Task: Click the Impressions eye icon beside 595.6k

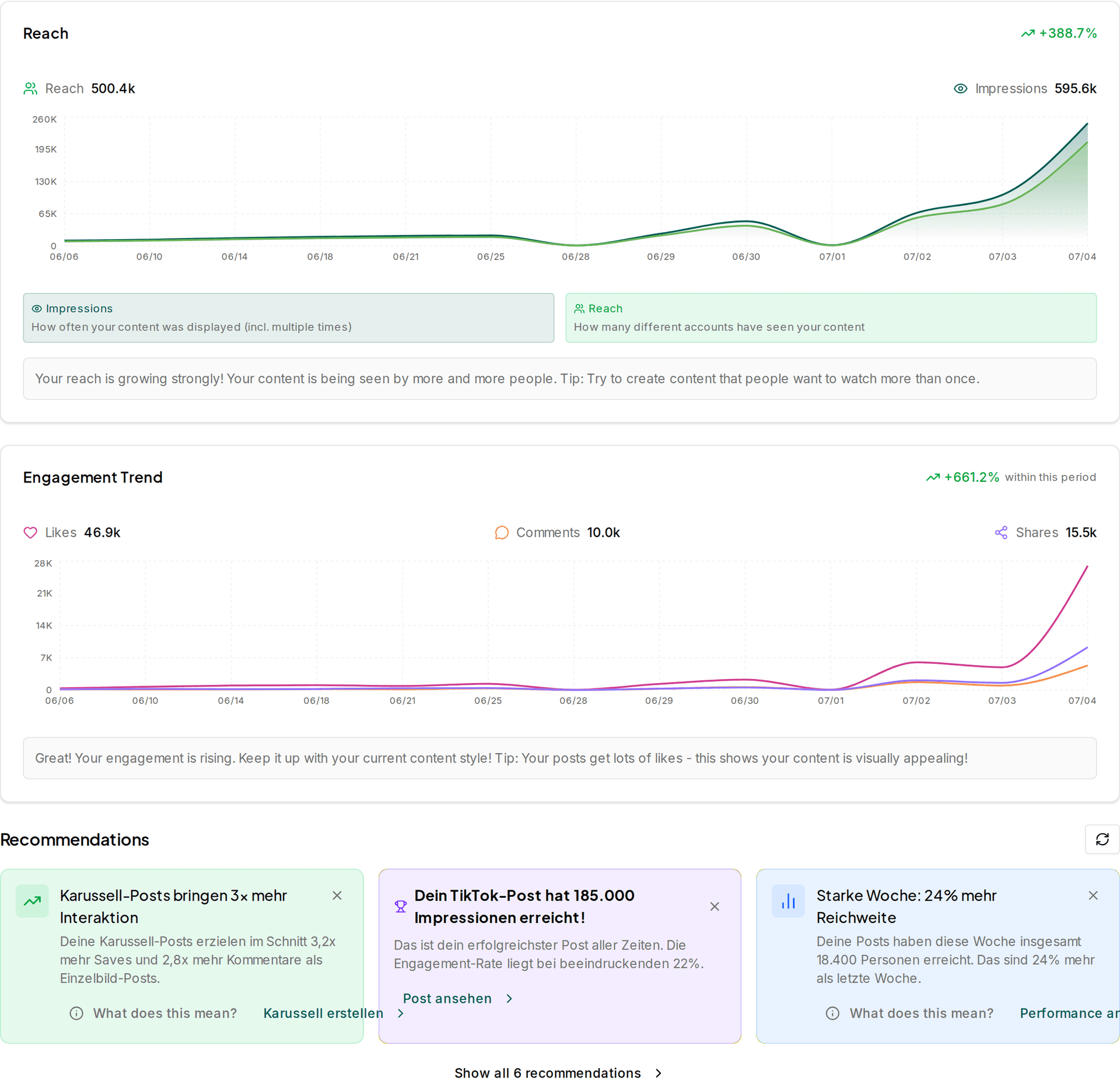Action: pyautogui.click(x=960, y=89)
